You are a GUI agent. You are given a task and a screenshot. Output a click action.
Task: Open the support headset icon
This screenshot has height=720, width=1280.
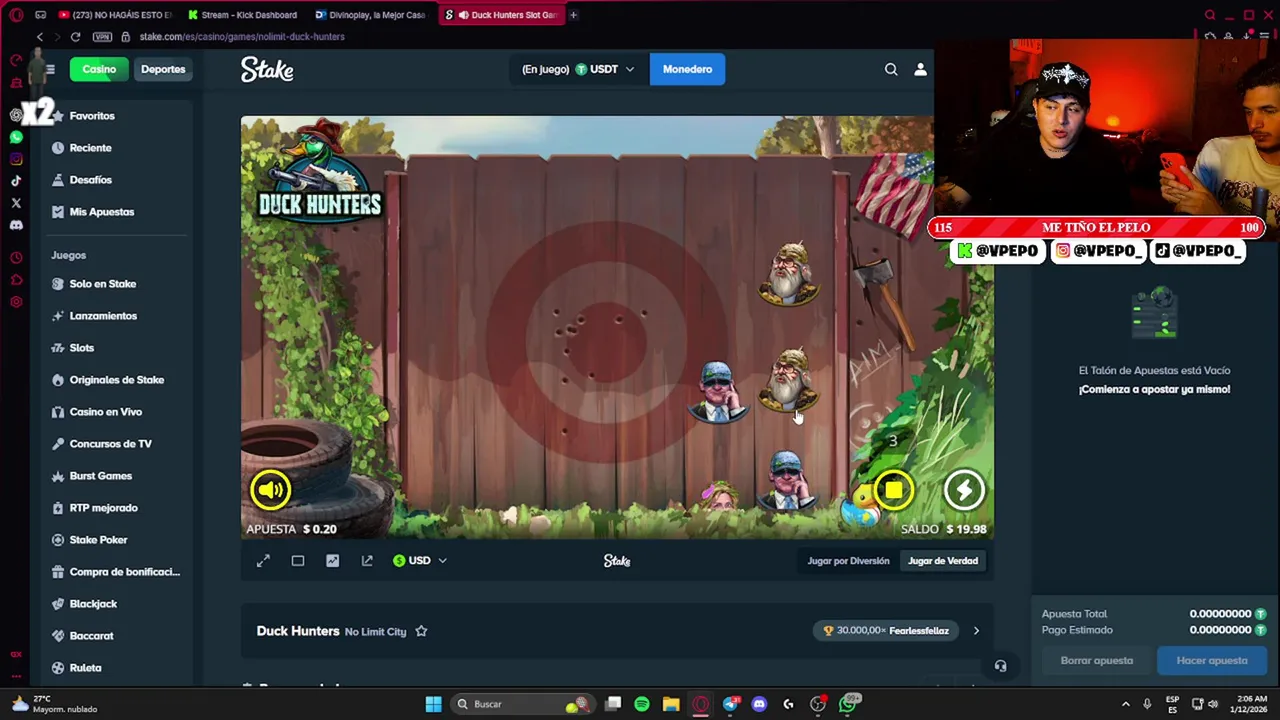(1000, 666)
